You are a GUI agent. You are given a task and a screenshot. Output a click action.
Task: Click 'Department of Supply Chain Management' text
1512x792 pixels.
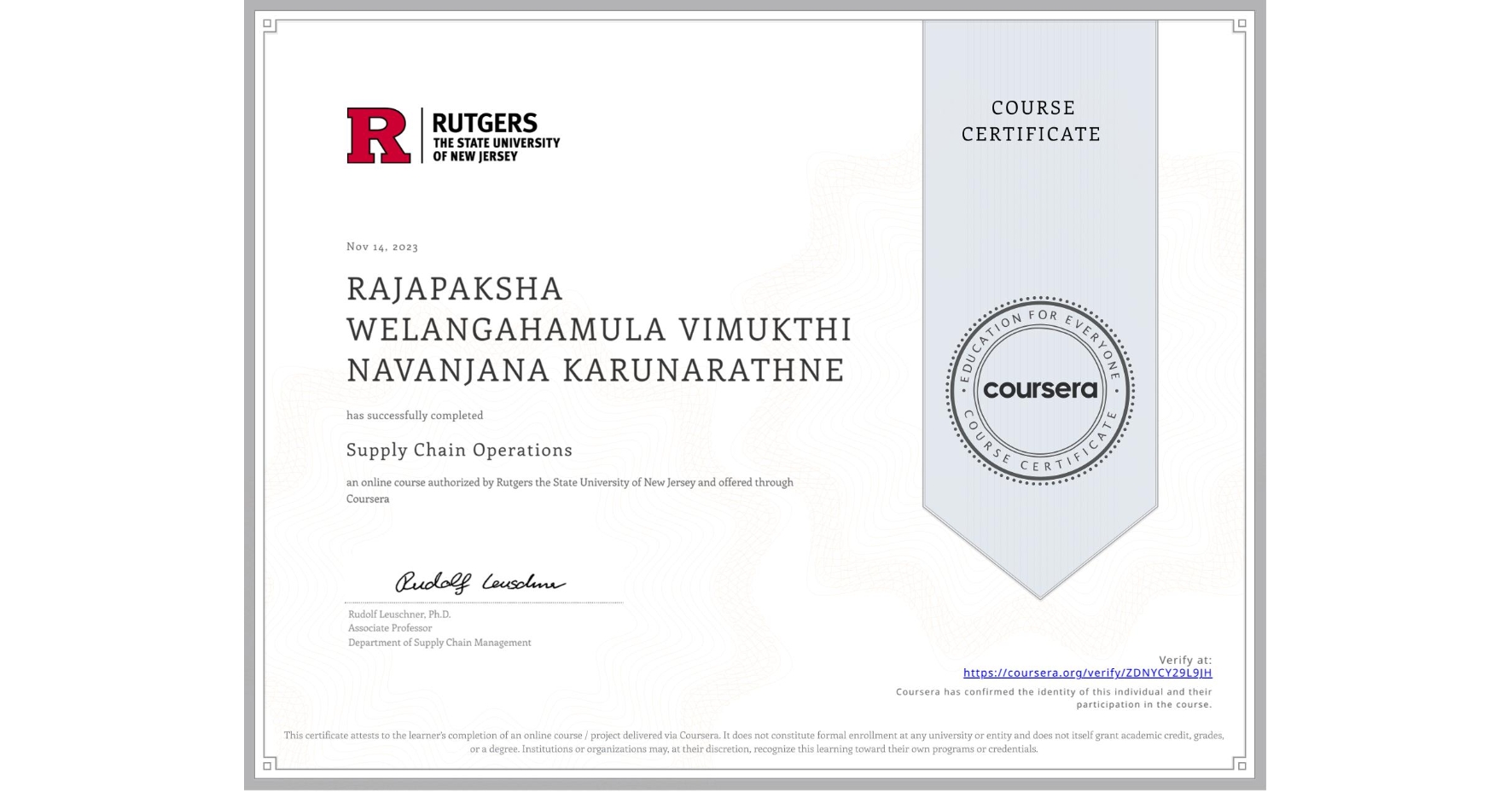tap(439, 643)
